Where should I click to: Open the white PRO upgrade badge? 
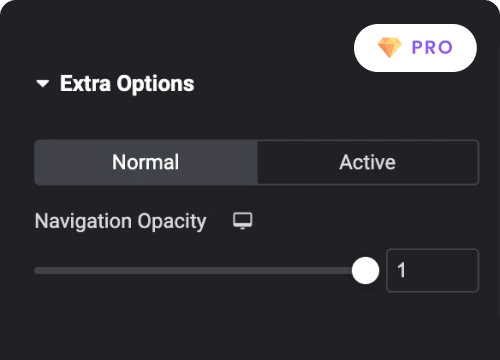tap(415, 48)
